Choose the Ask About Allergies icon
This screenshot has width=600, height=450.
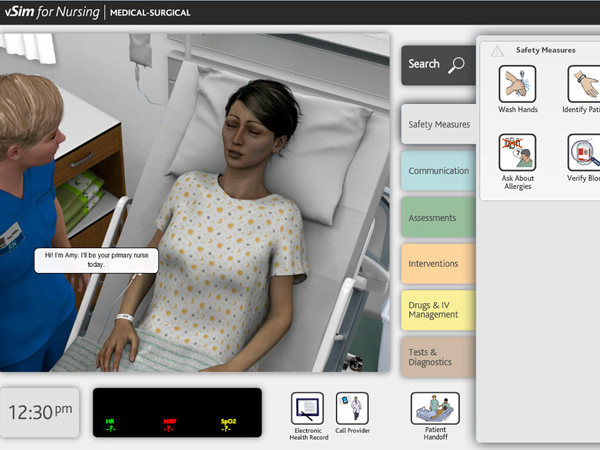[x=517, y=153]
